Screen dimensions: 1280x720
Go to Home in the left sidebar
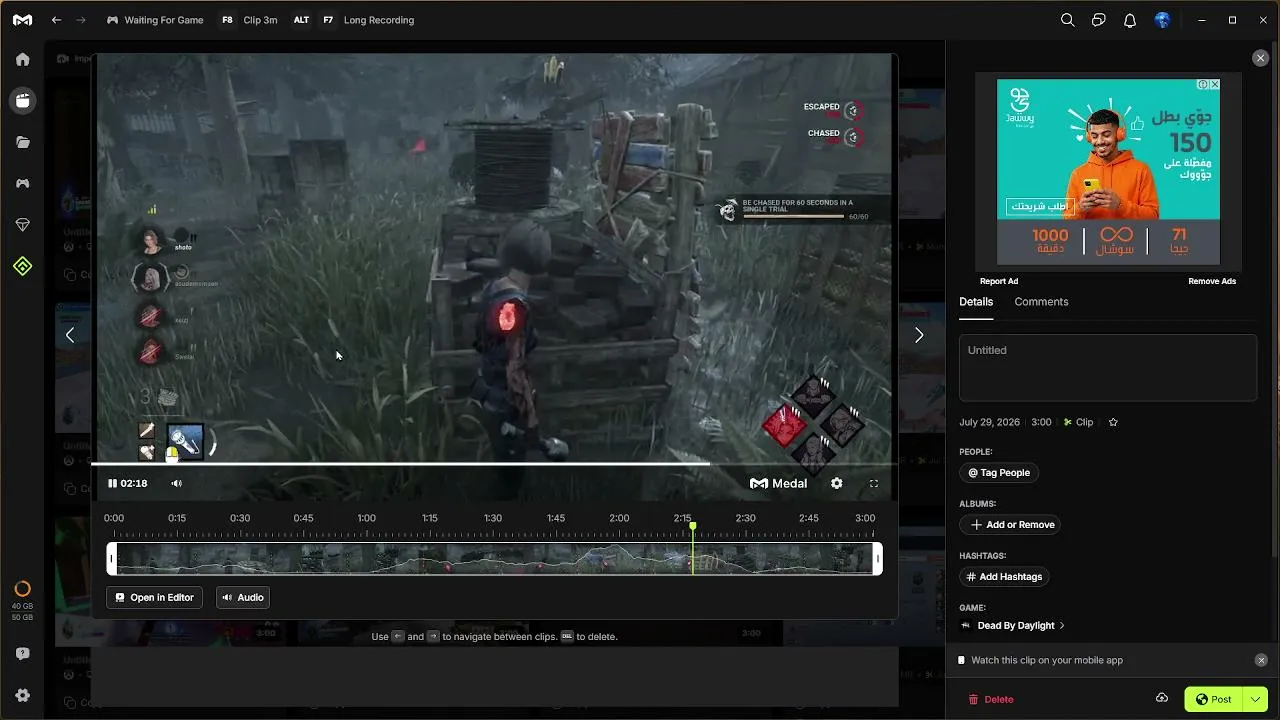coord(22,59)
